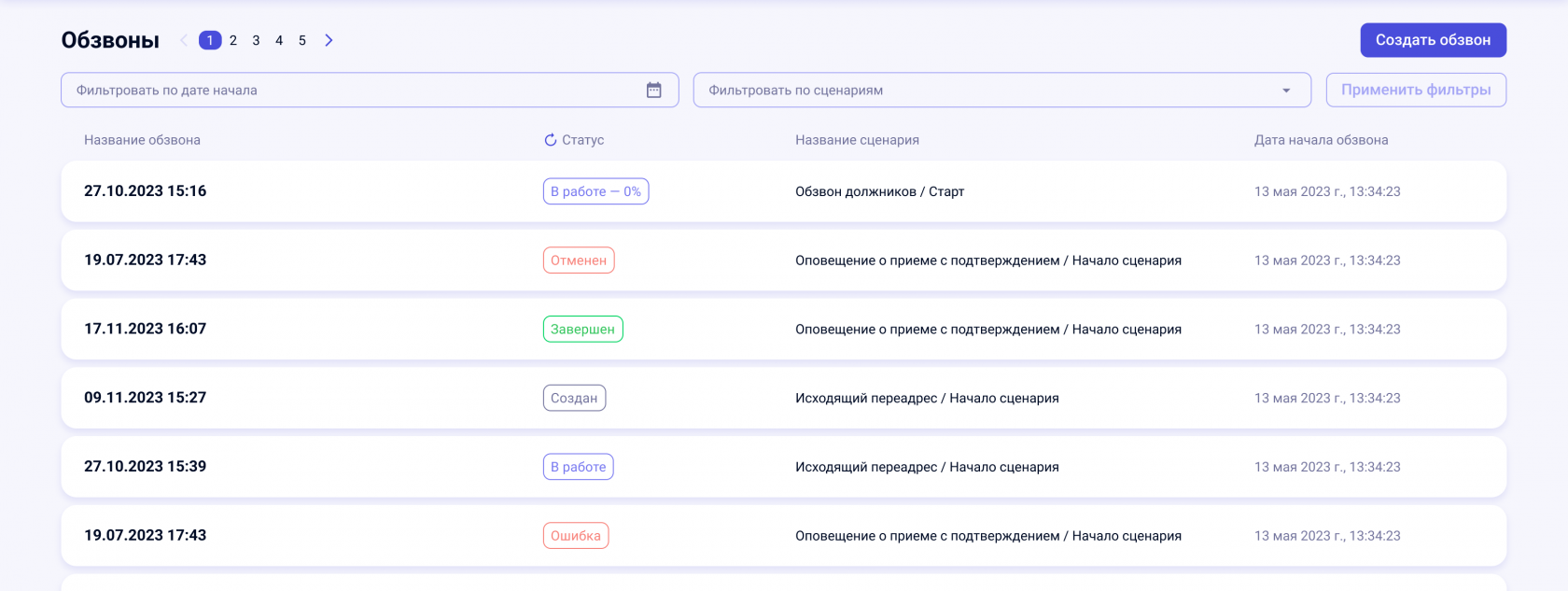Click the refresh icon next to Статус
The height and width of the screenshot is (591, 1568).
pos(551,140)
